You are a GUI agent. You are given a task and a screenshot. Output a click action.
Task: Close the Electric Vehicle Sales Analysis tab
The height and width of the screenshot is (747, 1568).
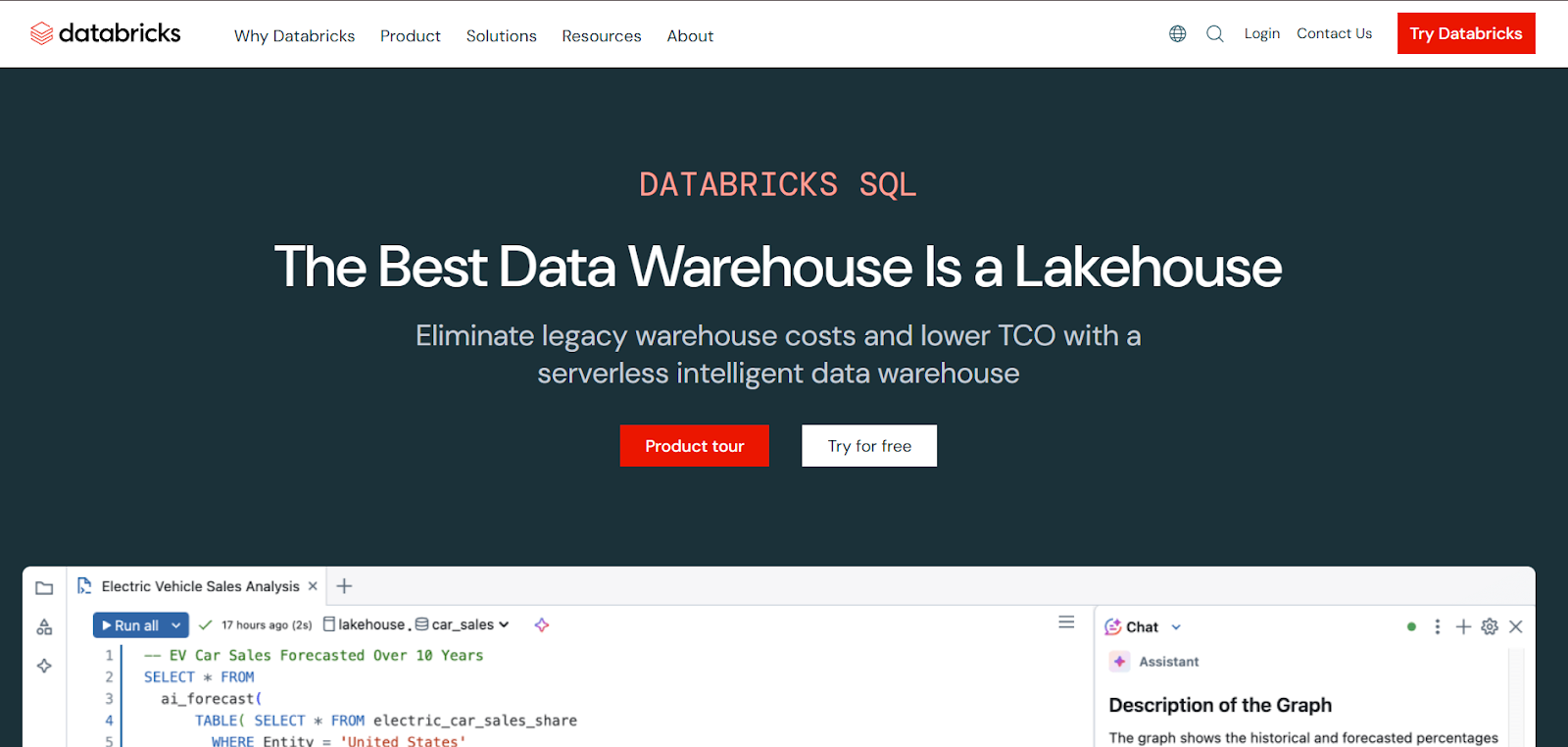(x=313, y=586)
